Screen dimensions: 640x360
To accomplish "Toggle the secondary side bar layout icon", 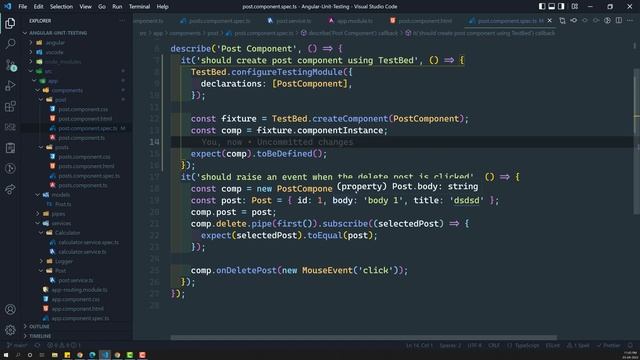I will click(561, 7).
